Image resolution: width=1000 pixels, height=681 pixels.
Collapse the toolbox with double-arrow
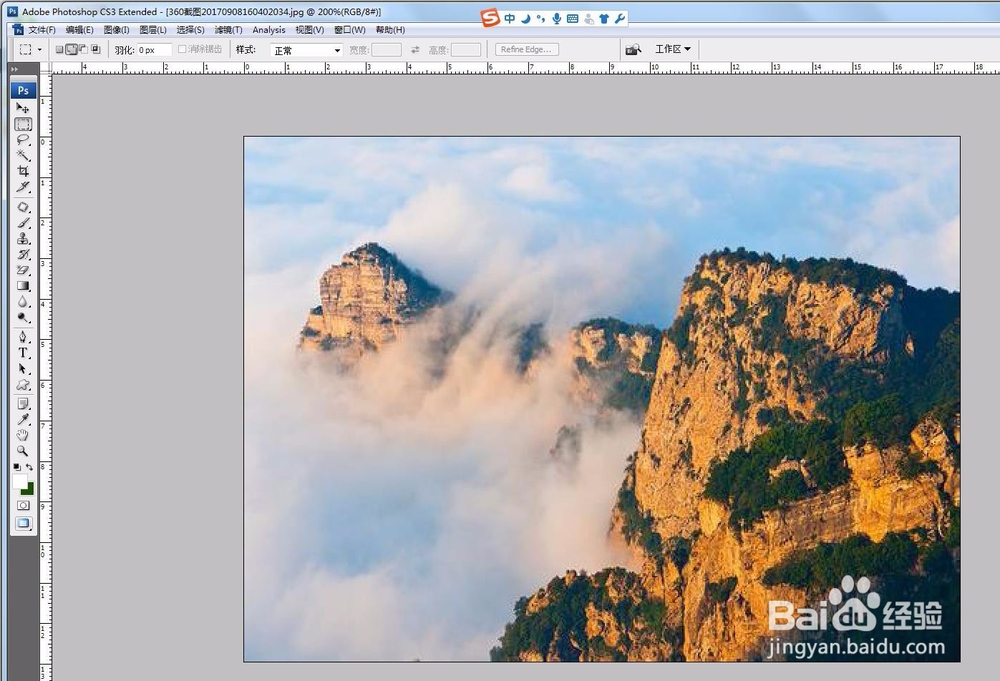[x=15, y=69]
